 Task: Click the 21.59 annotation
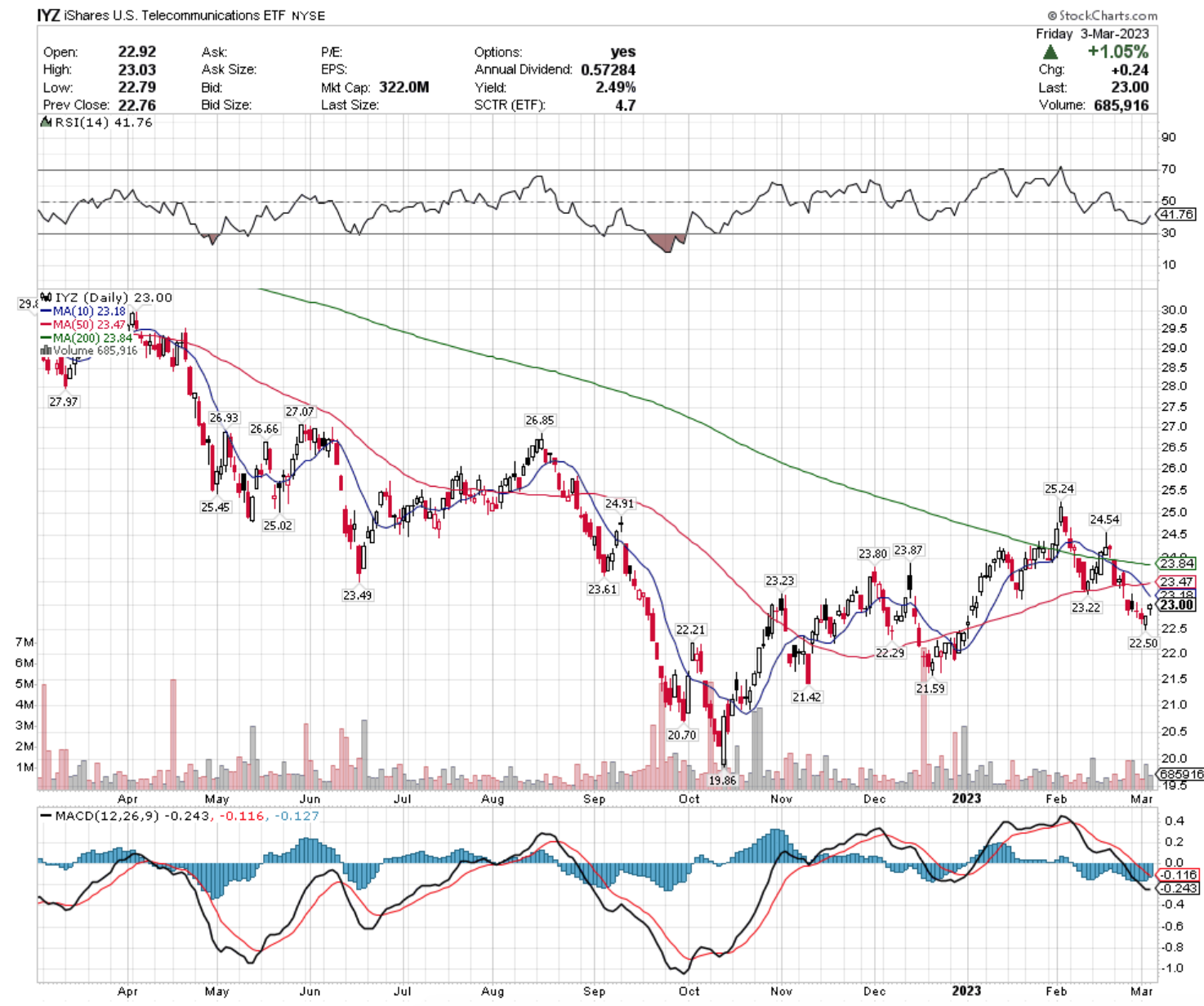point(930,688)
